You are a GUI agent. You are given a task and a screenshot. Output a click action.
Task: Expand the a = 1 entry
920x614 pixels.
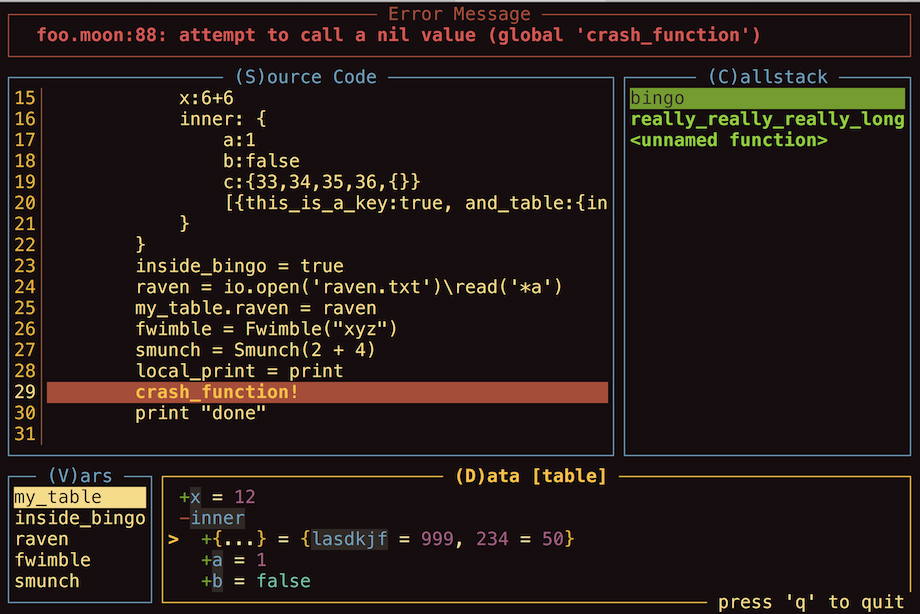coord(206,560)
